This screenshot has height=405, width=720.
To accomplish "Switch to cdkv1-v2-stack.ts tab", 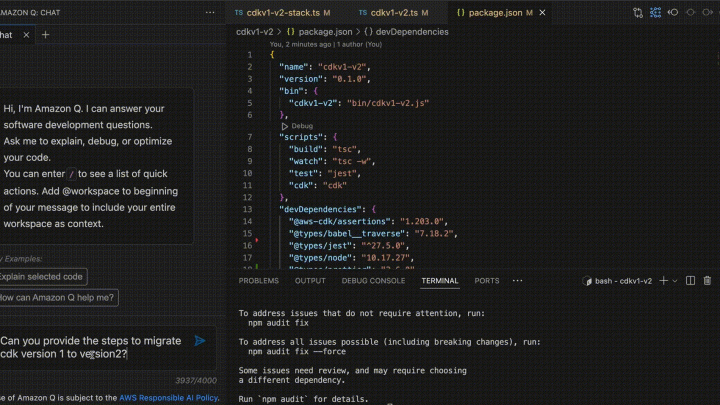I will coord(283,13).
